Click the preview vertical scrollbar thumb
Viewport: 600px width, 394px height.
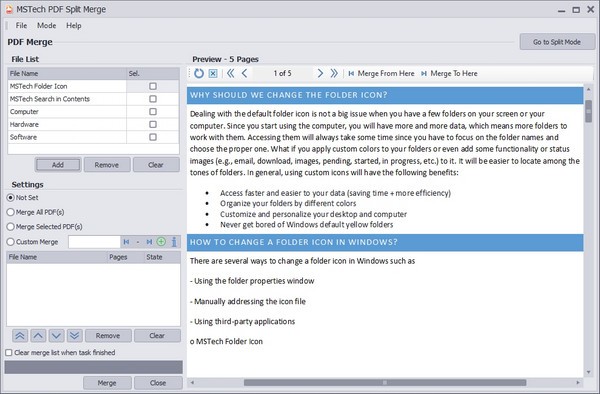[x=589, y=111]
